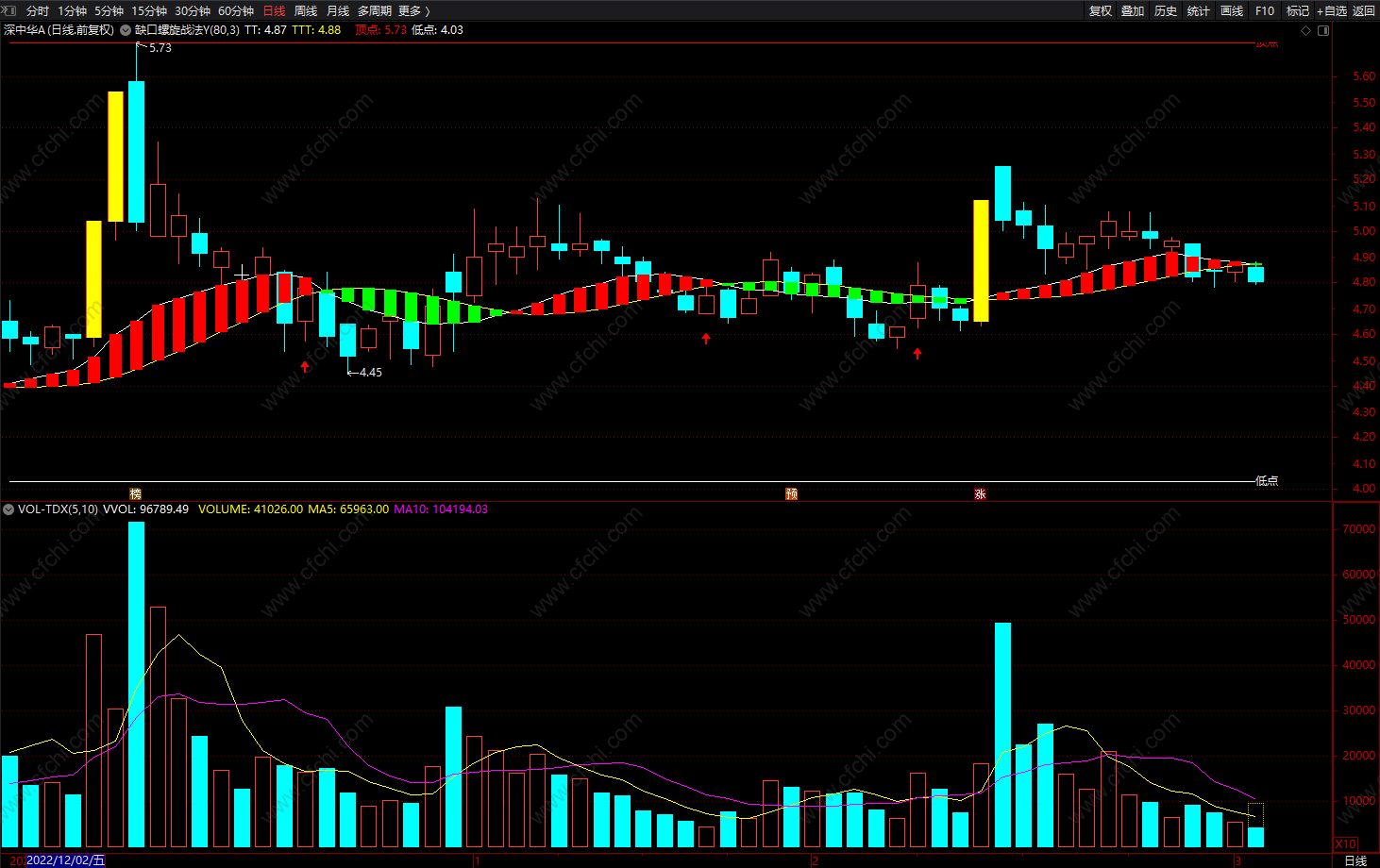
Task: Click the 低点: 4.03 value
Action: click(437, 30)
